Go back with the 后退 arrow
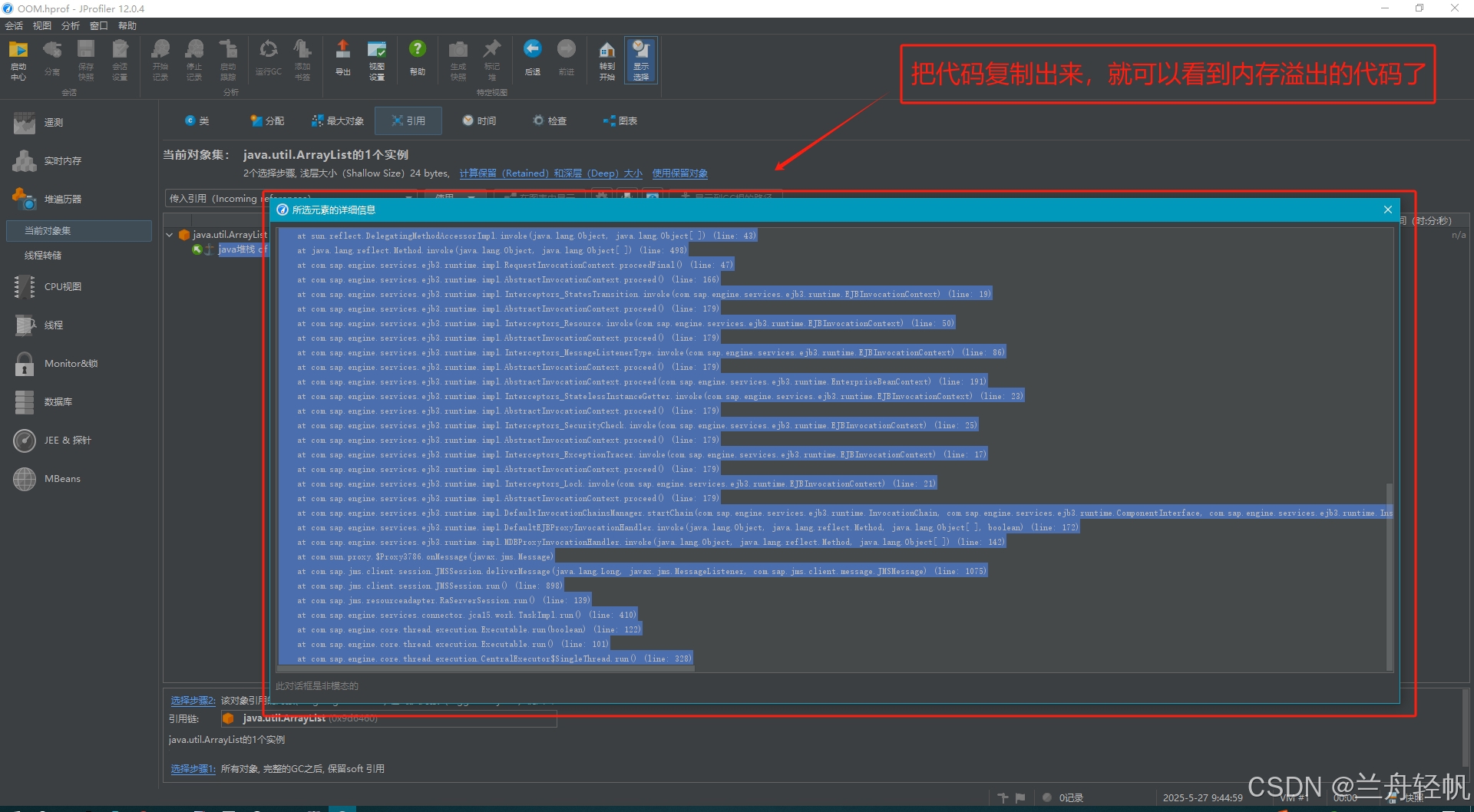 [533, 58]
